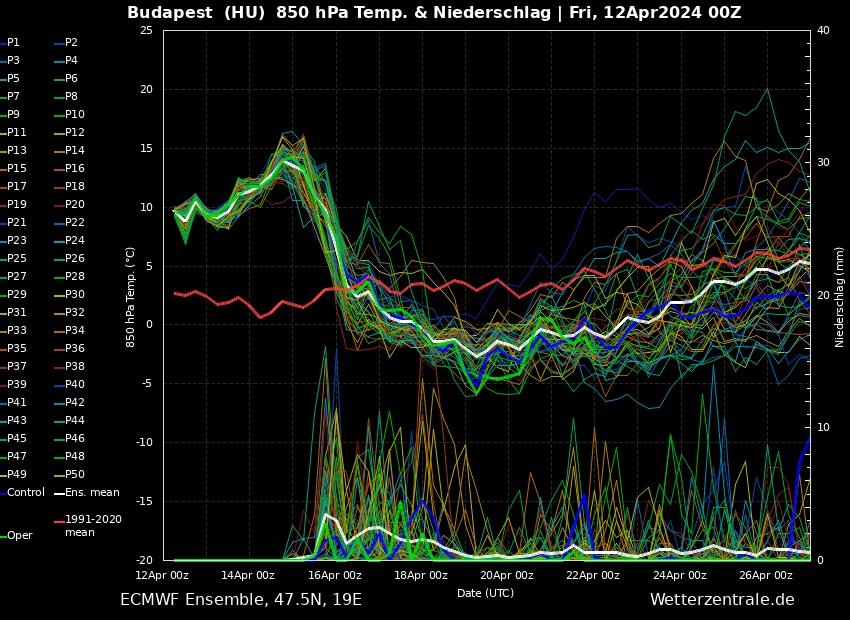Select the 20Apr 00z date tick
Image resolution: width=850 pixels, height=620 pixels.
pos(507,575)
